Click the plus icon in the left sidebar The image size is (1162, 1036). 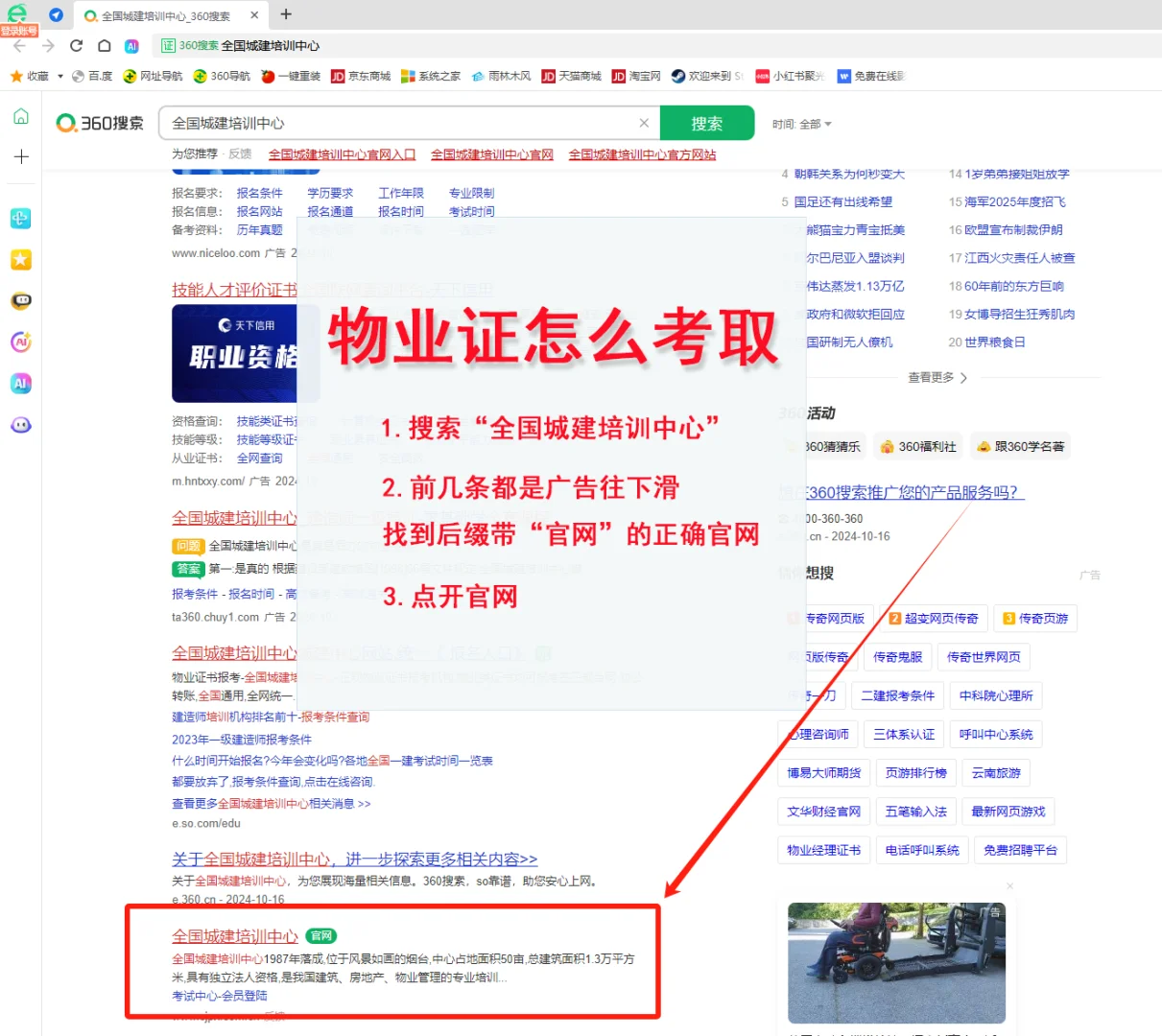point(21,156)
